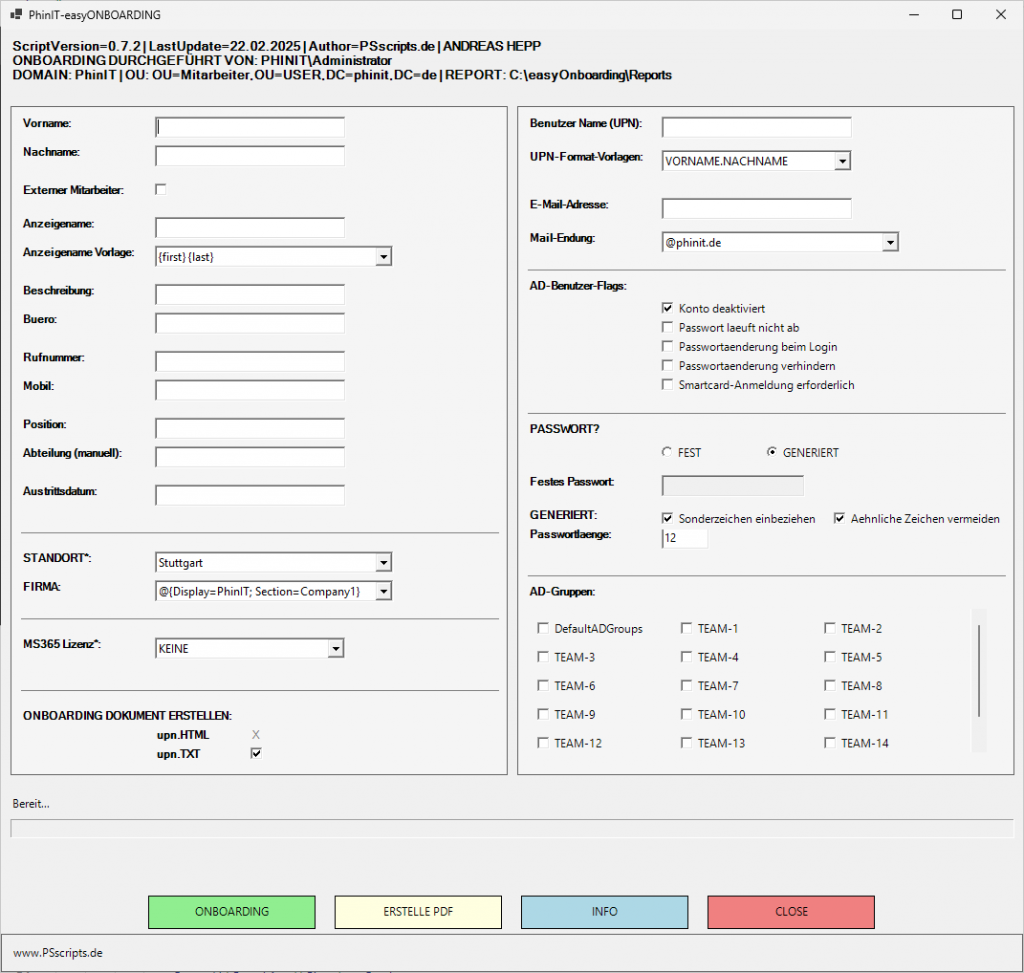Enable the Externer Mitarbeiter checkbox
The image size is (1024, 973).
[161, 189]
